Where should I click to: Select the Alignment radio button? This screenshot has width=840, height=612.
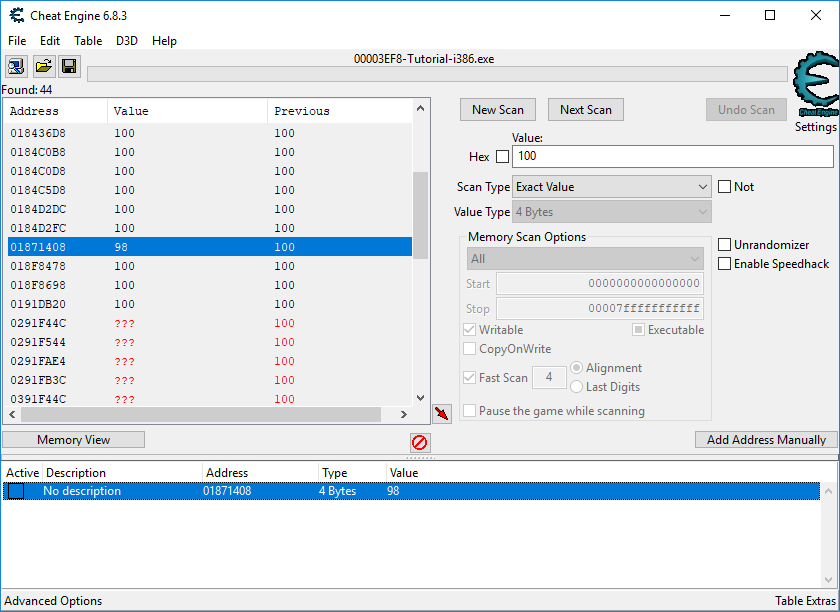pos(576,368)
